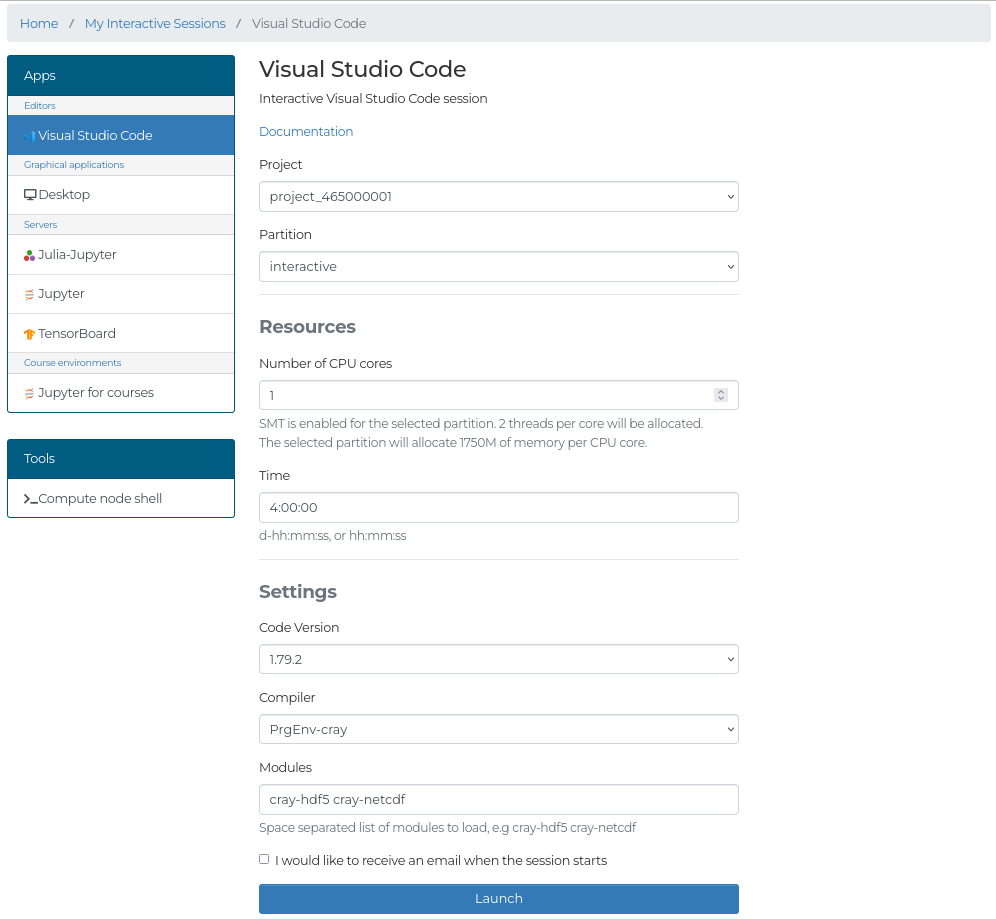
Task: Click the Modules input field
Action: click(498, 799)
